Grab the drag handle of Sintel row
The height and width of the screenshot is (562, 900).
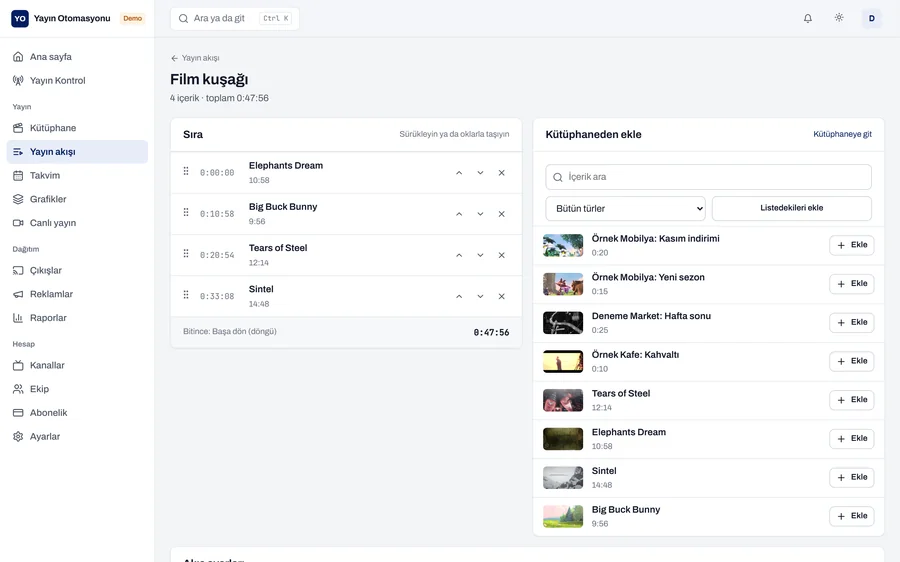coord(186,295)
